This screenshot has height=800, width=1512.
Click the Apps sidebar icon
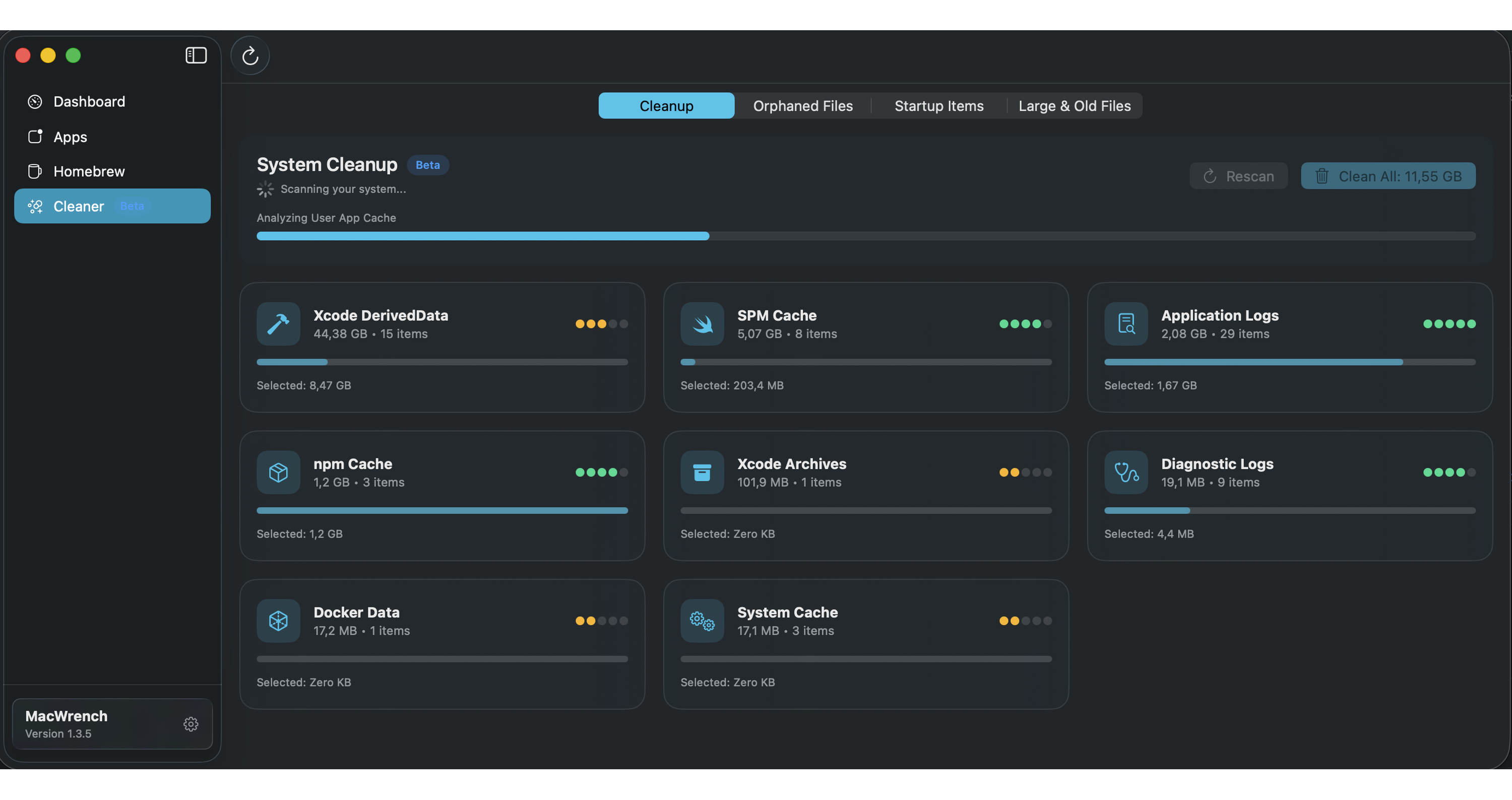pyautogui.click(x=35, y=137)
